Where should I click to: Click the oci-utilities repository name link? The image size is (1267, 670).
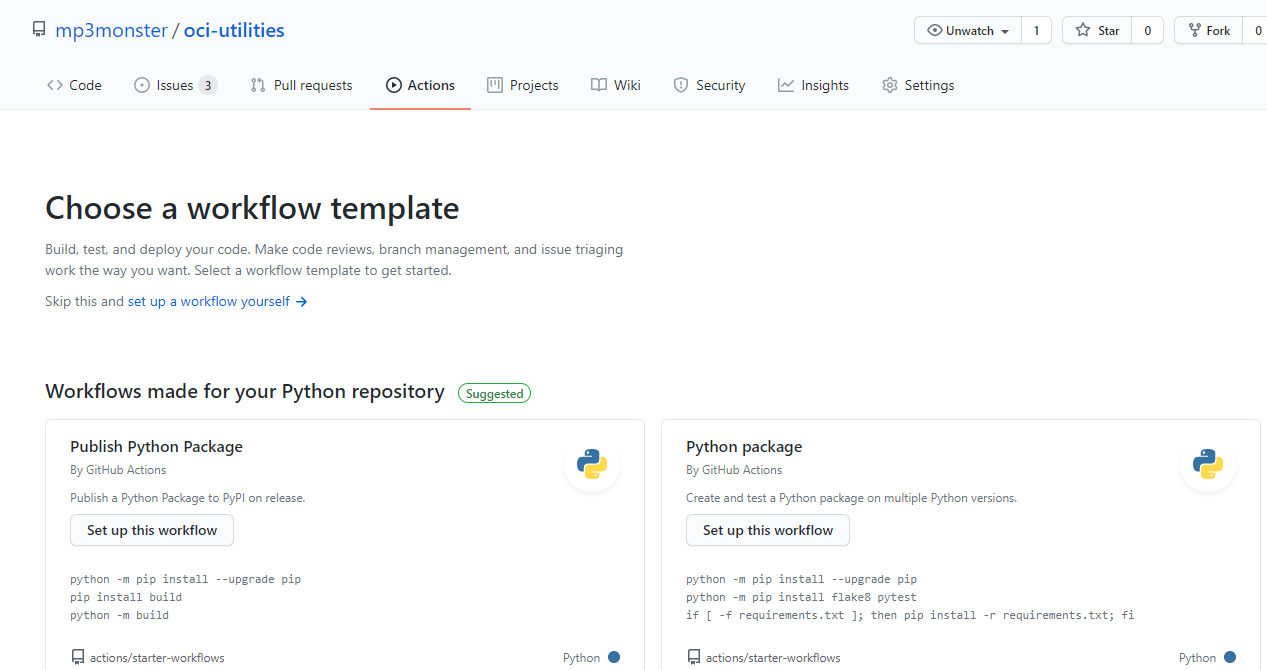[x=234, y=30]
